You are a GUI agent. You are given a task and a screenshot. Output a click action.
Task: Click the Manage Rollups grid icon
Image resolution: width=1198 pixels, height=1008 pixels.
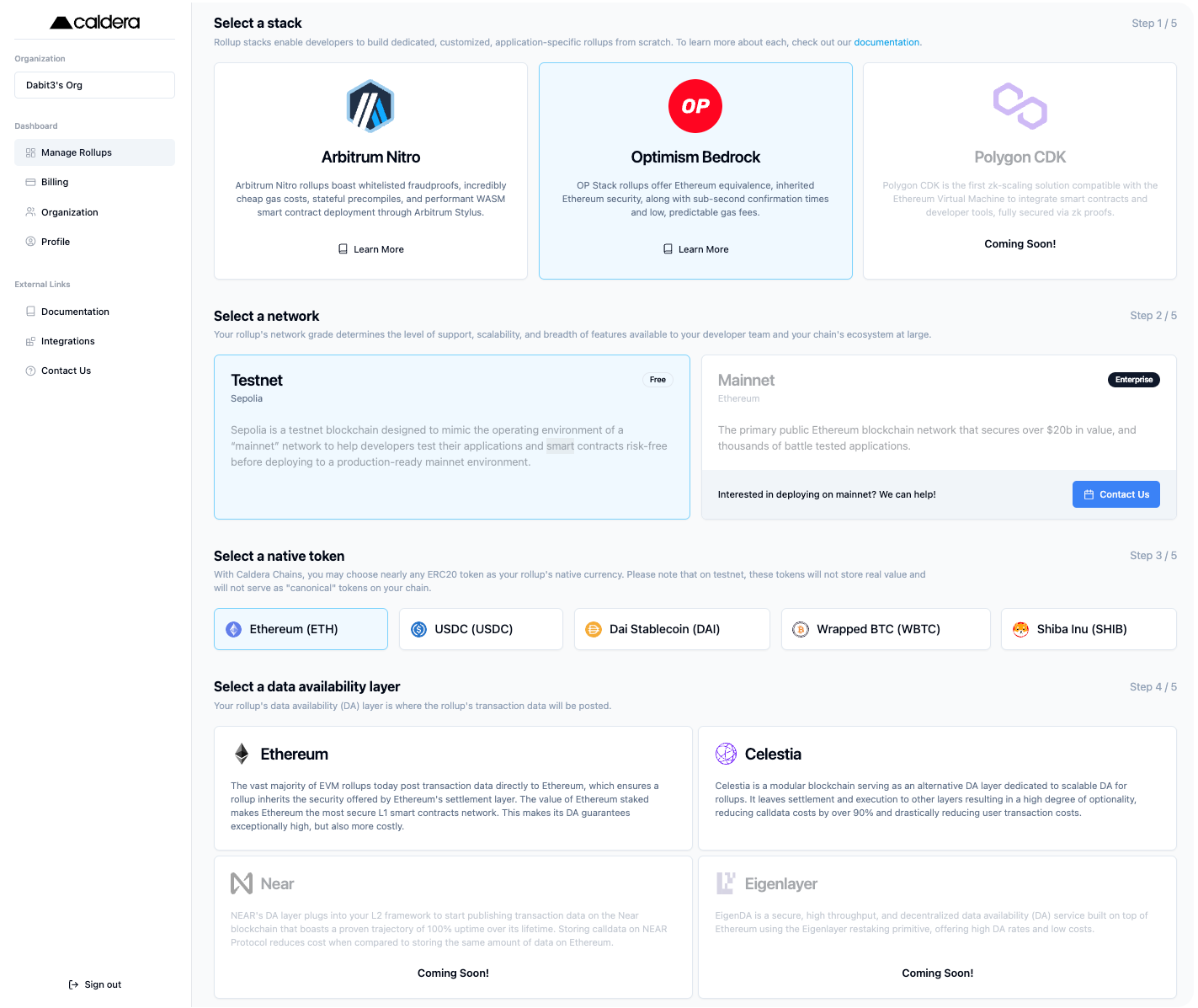30,152
